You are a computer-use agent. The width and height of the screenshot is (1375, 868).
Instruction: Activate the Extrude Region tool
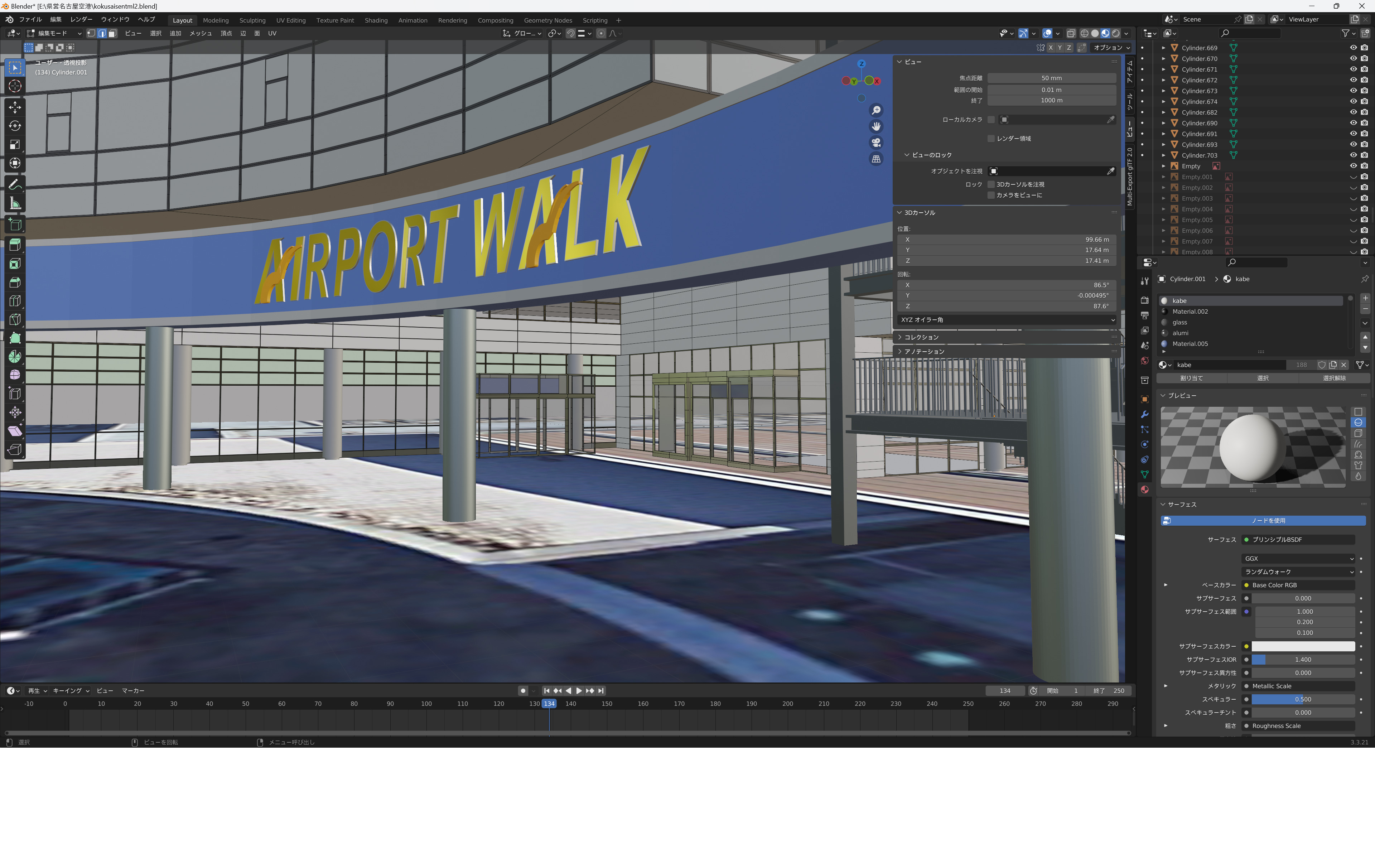click(15, 245)
